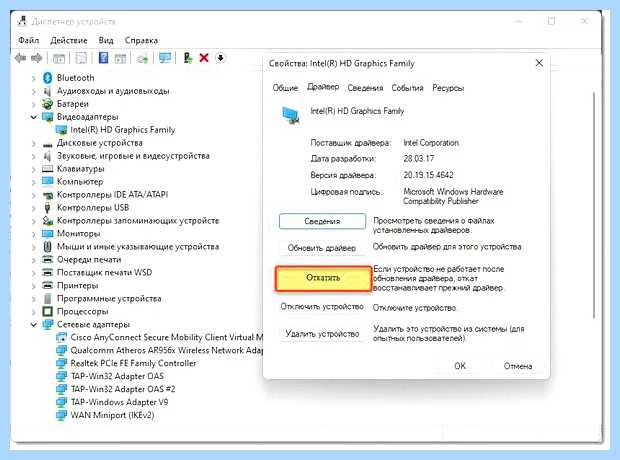Viewport: 620px width, 460px height.
Task: Switch to the Общие tab
Action: click(285, 88)
